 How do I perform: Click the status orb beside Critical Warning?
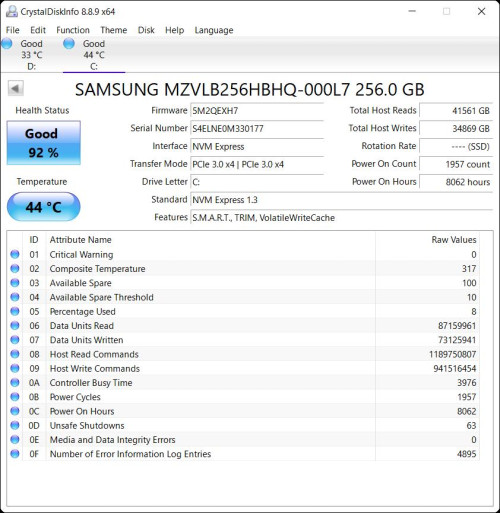pyautogui.click(x=15, y=254)
